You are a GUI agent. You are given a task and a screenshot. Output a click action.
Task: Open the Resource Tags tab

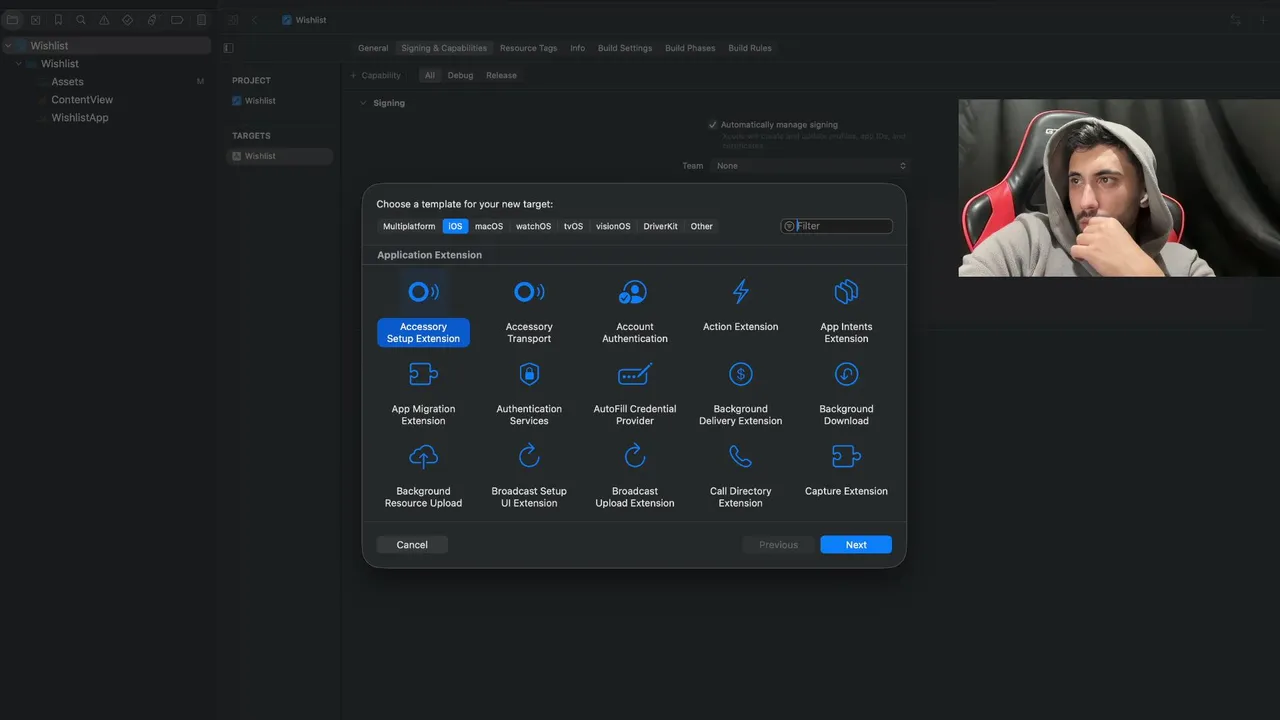[529, 48]
